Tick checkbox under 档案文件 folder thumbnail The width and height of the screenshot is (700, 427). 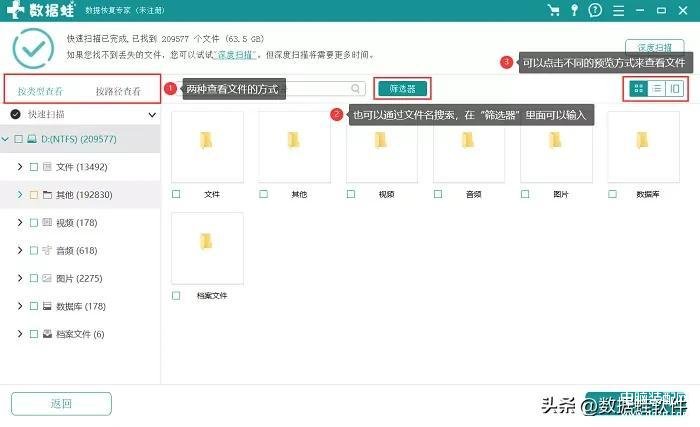[x=176, y=295]
